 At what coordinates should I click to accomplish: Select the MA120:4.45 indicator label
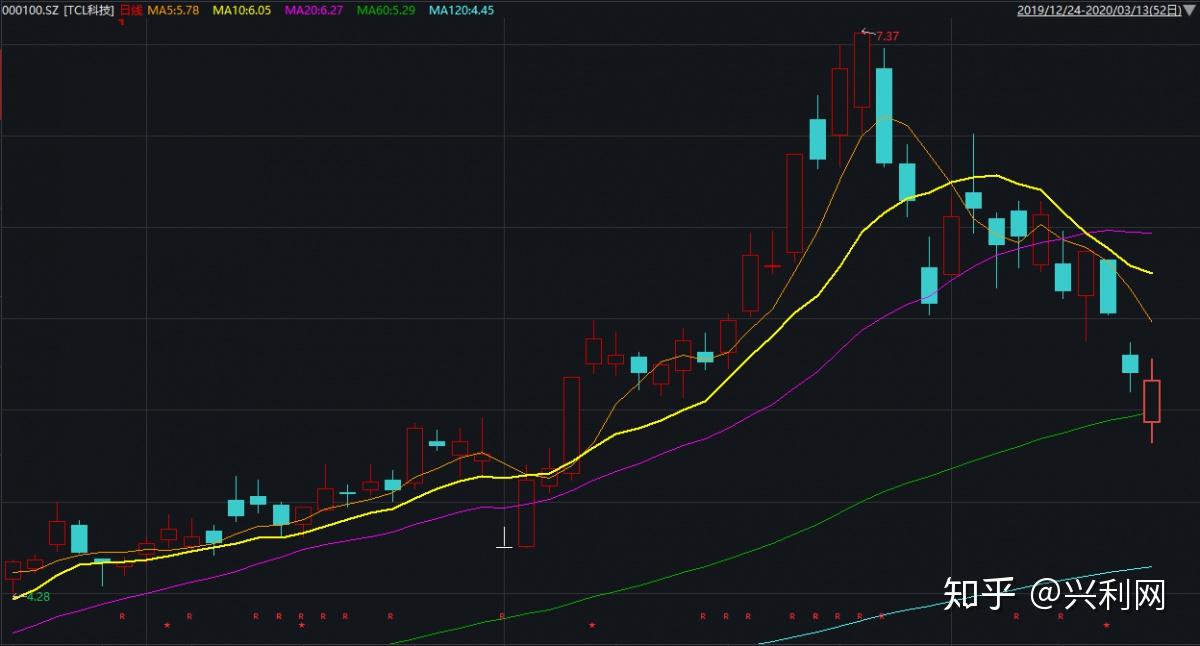coord(461,10)
